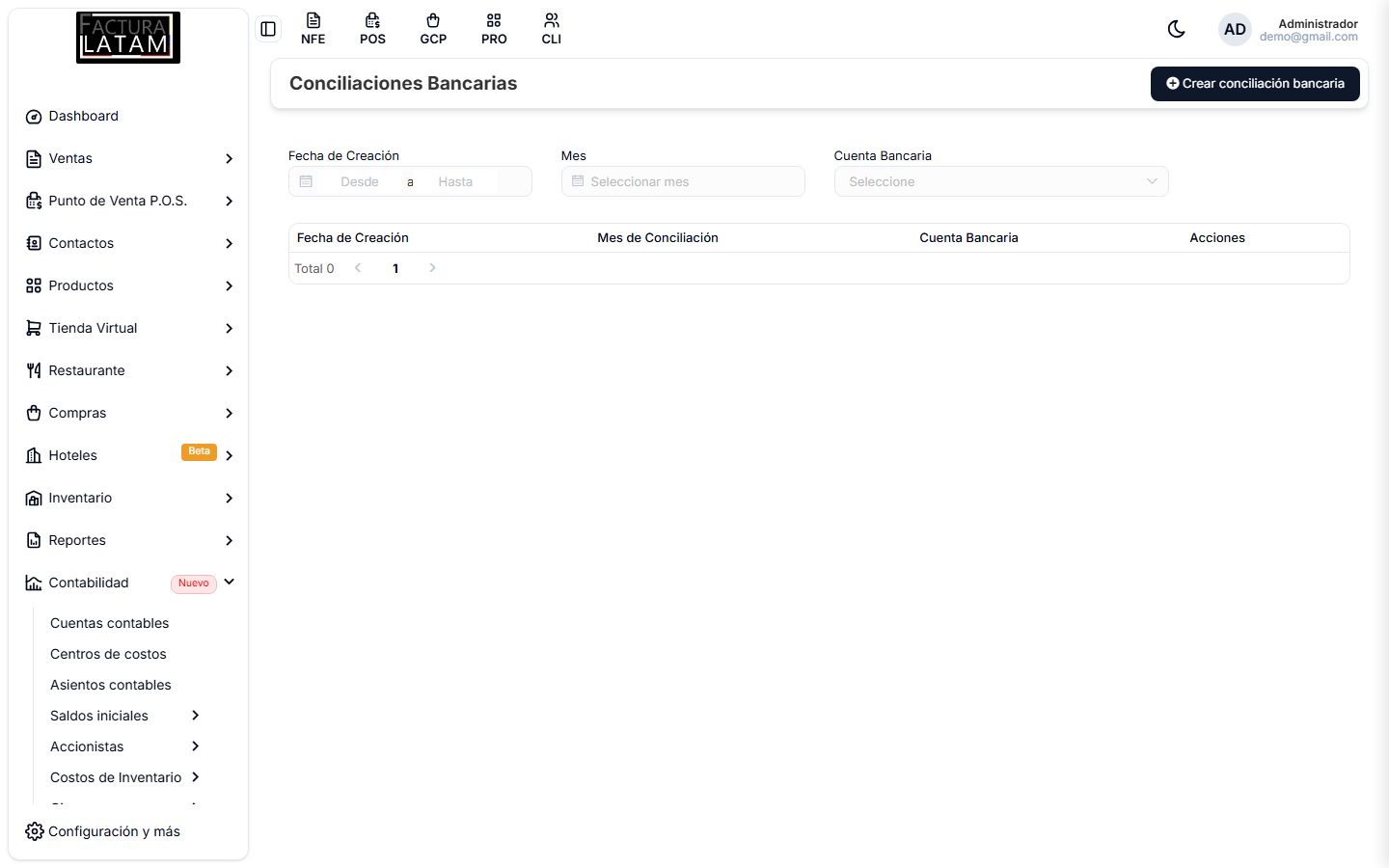Viewport: 1389px width, 868px height.
Task: Expand the Contactos menu
Action: click(128, 243)
